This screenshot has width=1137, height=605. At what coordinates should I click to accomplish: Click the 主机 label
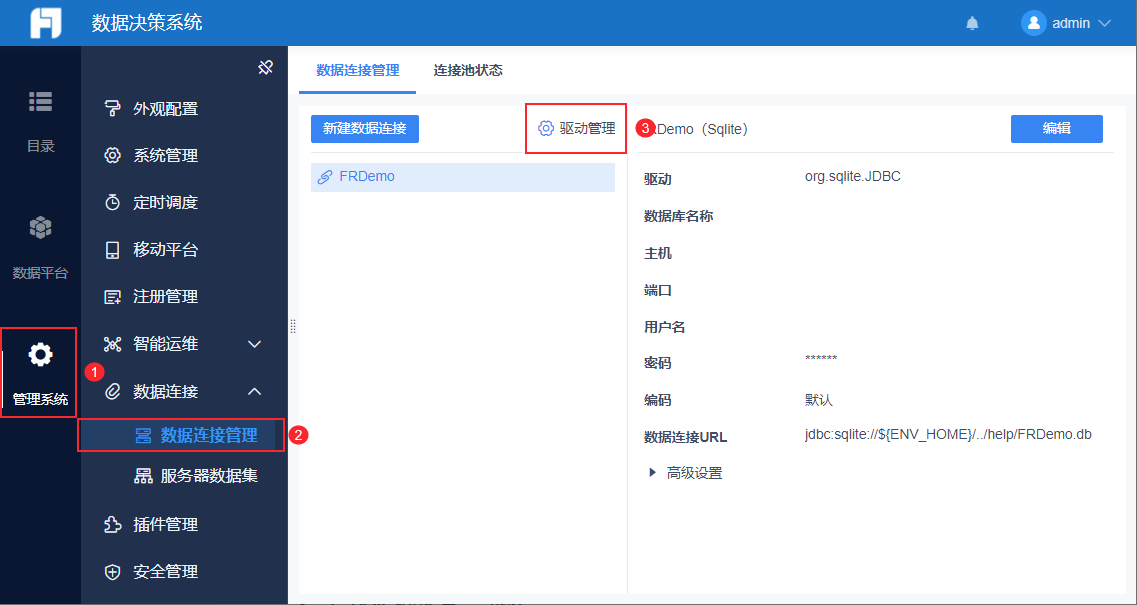[658, 253]
